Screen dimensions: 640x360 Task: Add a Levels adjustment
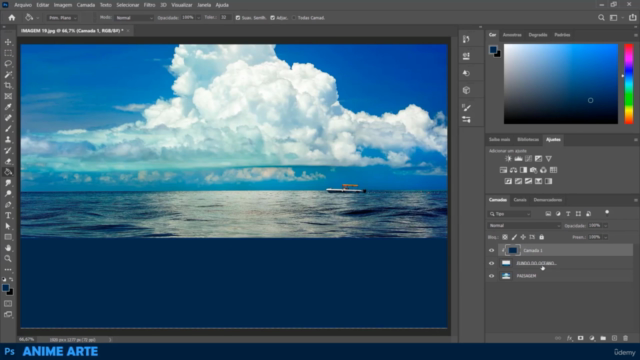click(518, 158)
